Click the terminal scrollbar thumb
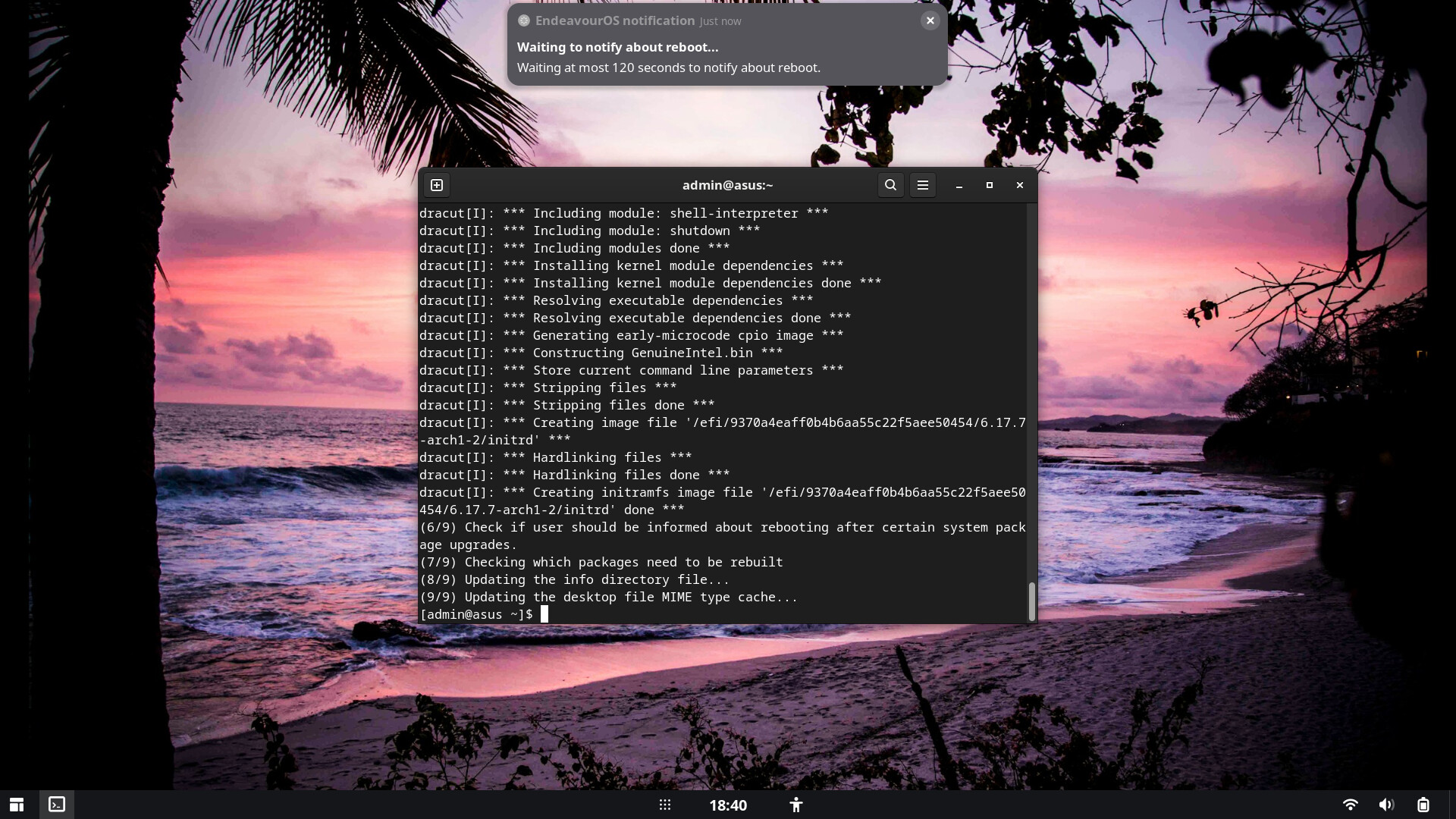Image resolution: width=1456 pixels, height=819 pixels. point(1031,601)
